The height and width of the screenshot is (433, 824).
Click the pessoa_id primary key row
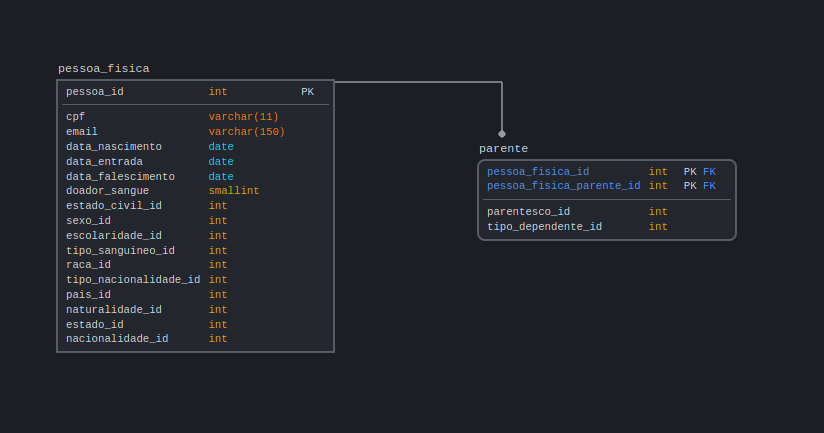(x=195, y=92)
